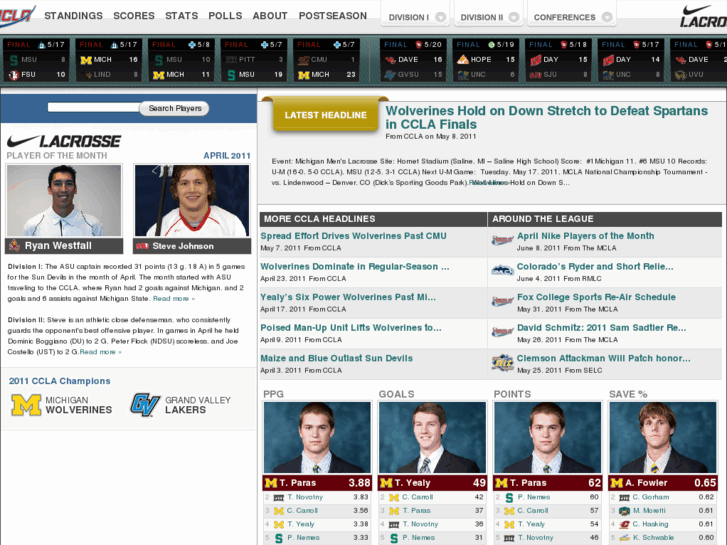Open Ryan Westfall's photo

(x=64, y=200)
